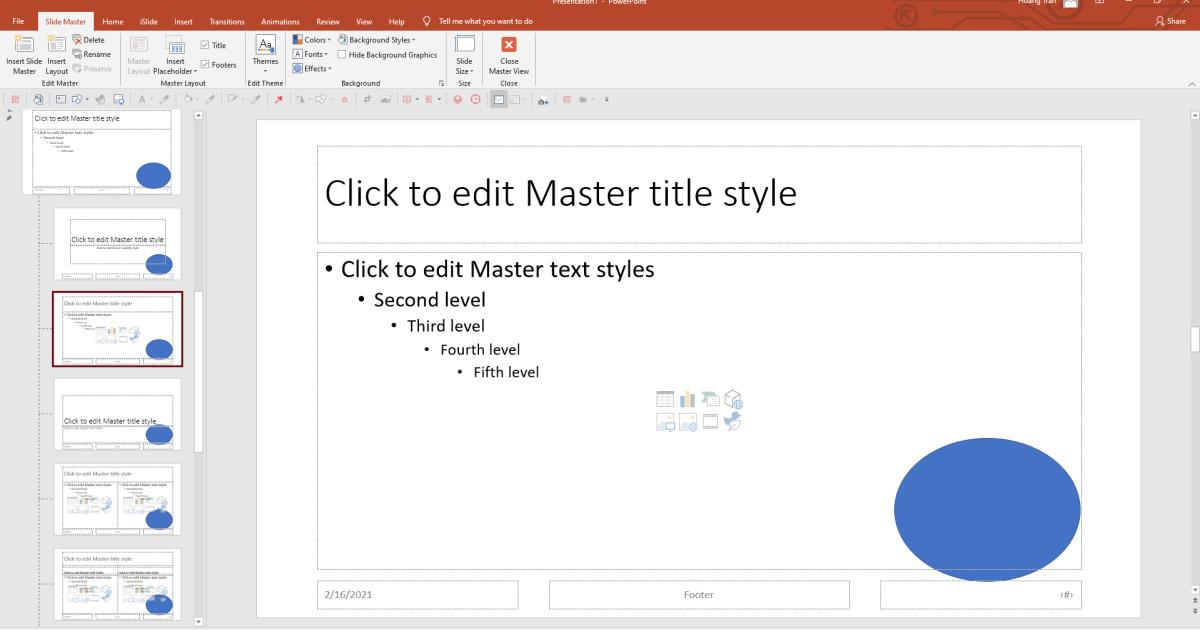Toggle the Title checkbox
Image resolution: width=1200 pixels, height=630 pixels.
(206, 44)
